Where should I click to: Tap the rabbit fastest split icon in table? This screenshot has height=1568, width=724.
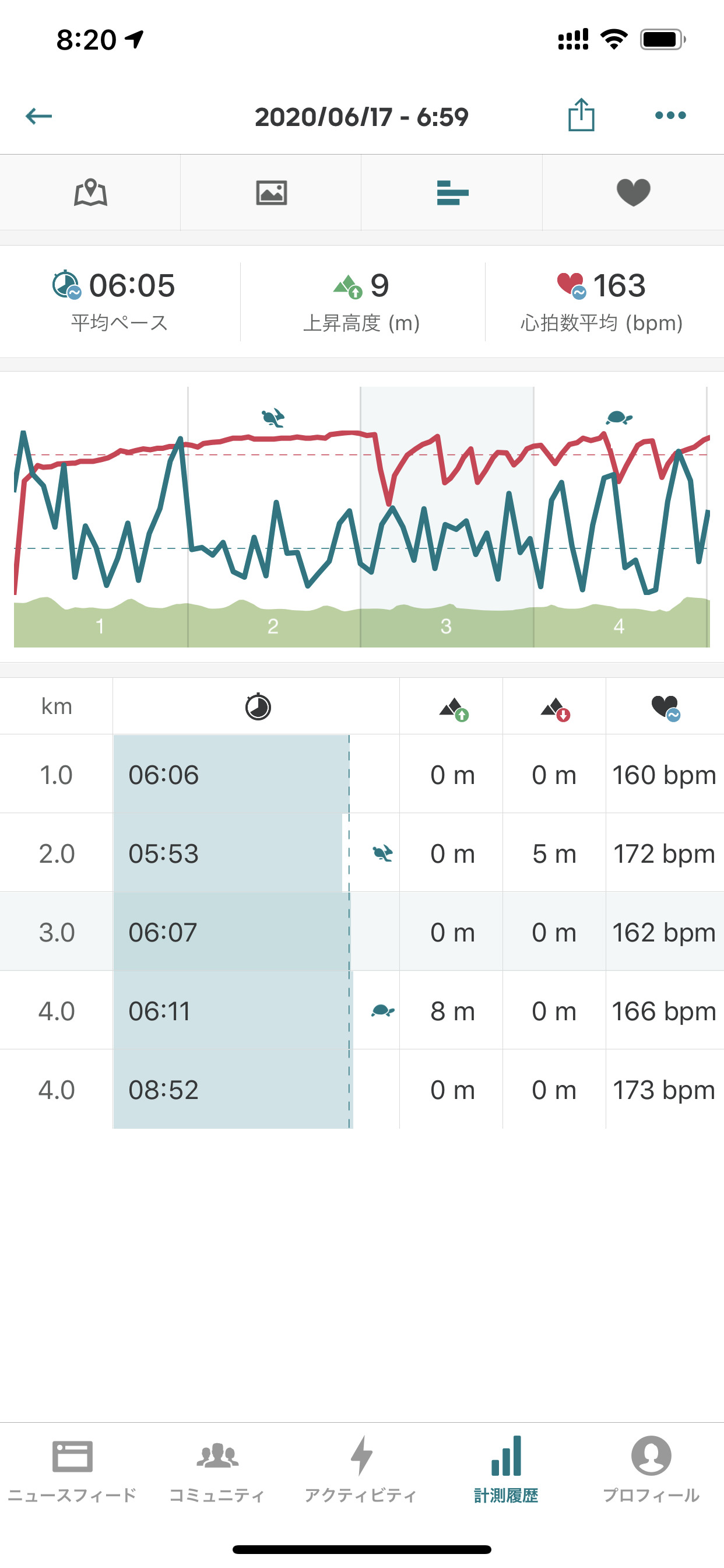(x=382, y=853)
